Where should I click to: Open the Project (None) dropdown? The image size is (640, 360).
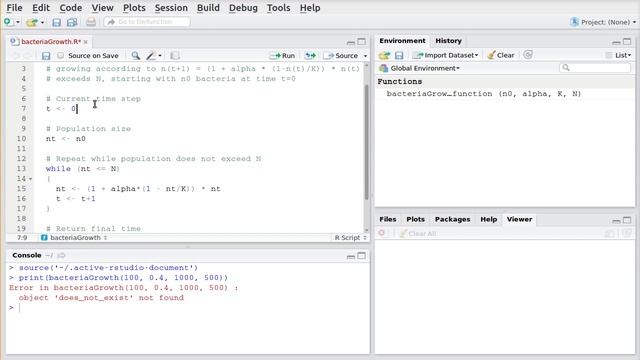604,22
